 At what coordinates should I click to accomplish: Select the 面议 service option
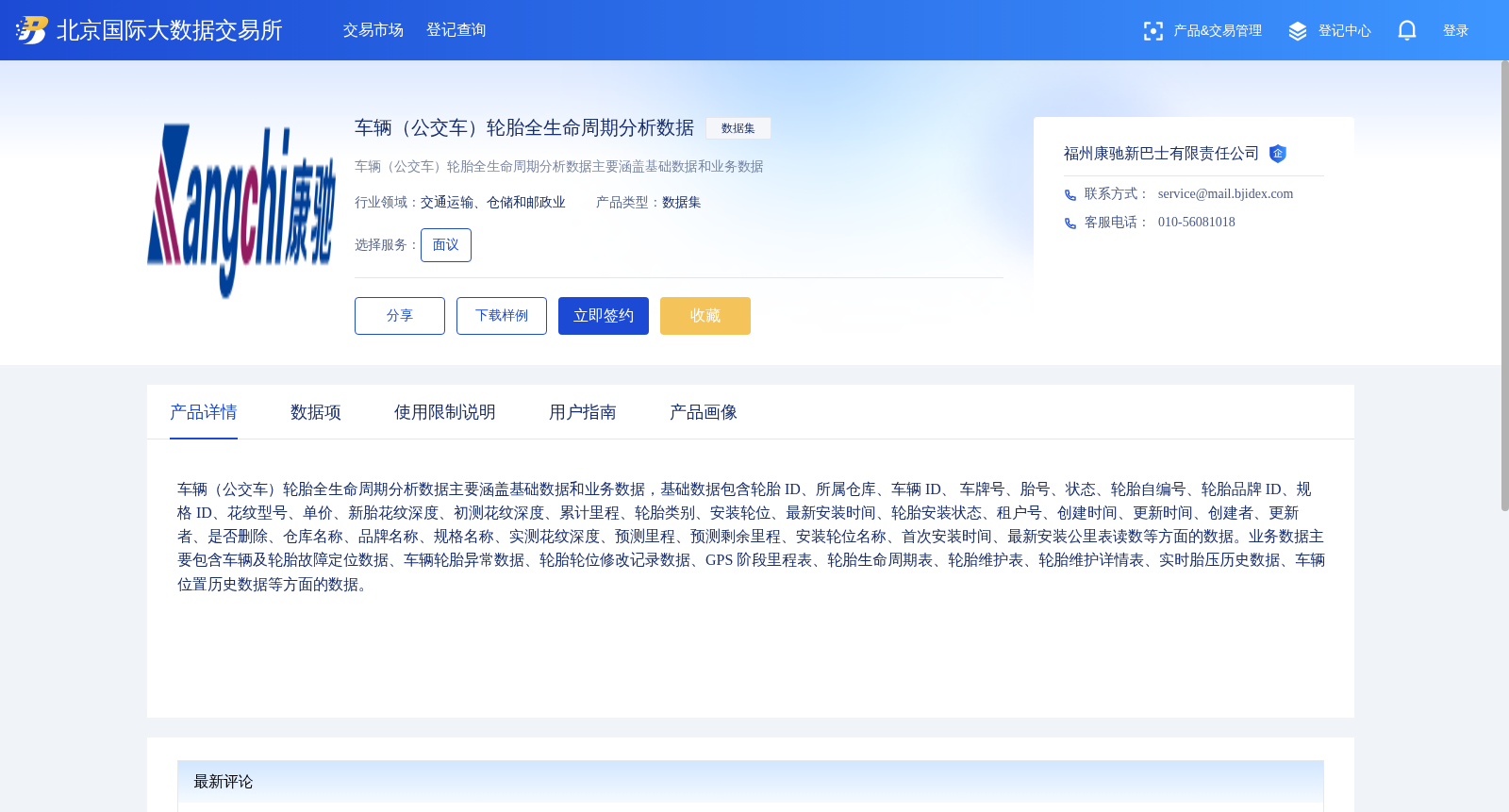[446, 245]
